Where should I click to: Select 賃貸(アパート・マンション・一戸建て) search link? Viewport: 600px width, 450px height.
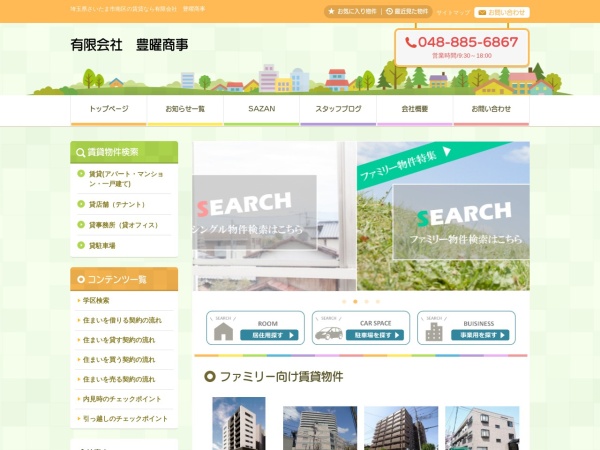point(126,179)
